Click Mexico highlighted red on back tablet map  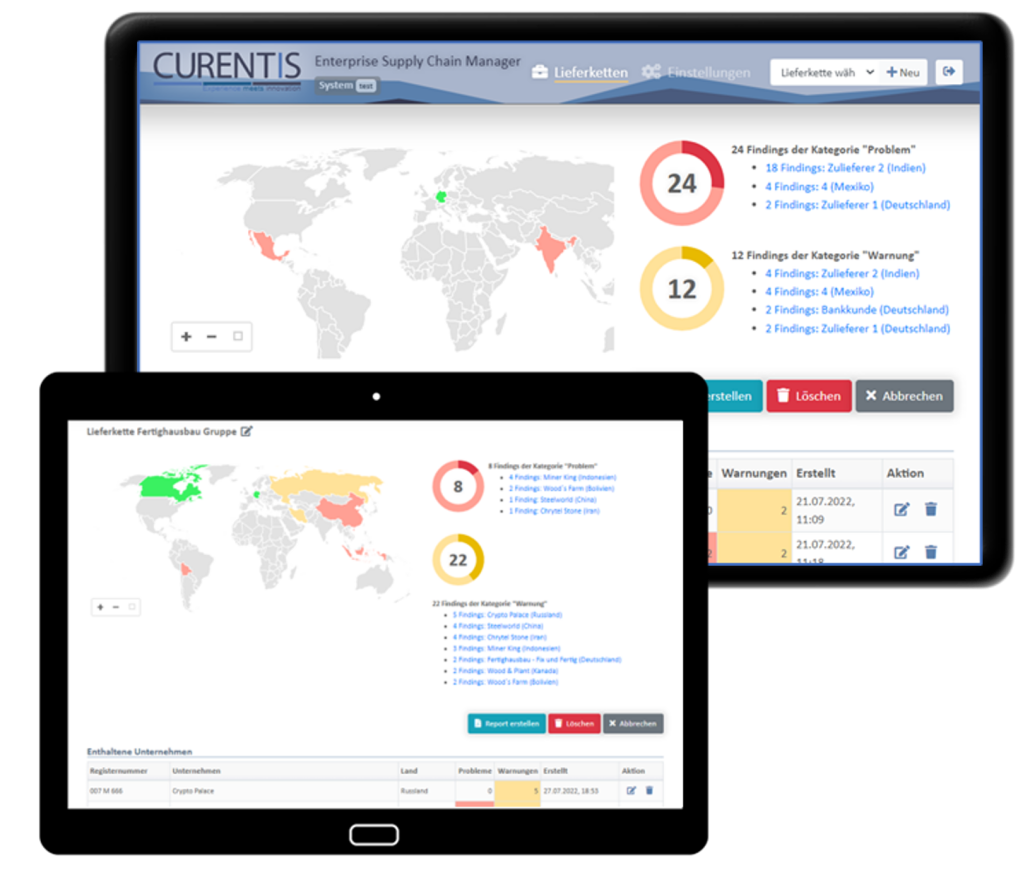[x=266, y=246]
